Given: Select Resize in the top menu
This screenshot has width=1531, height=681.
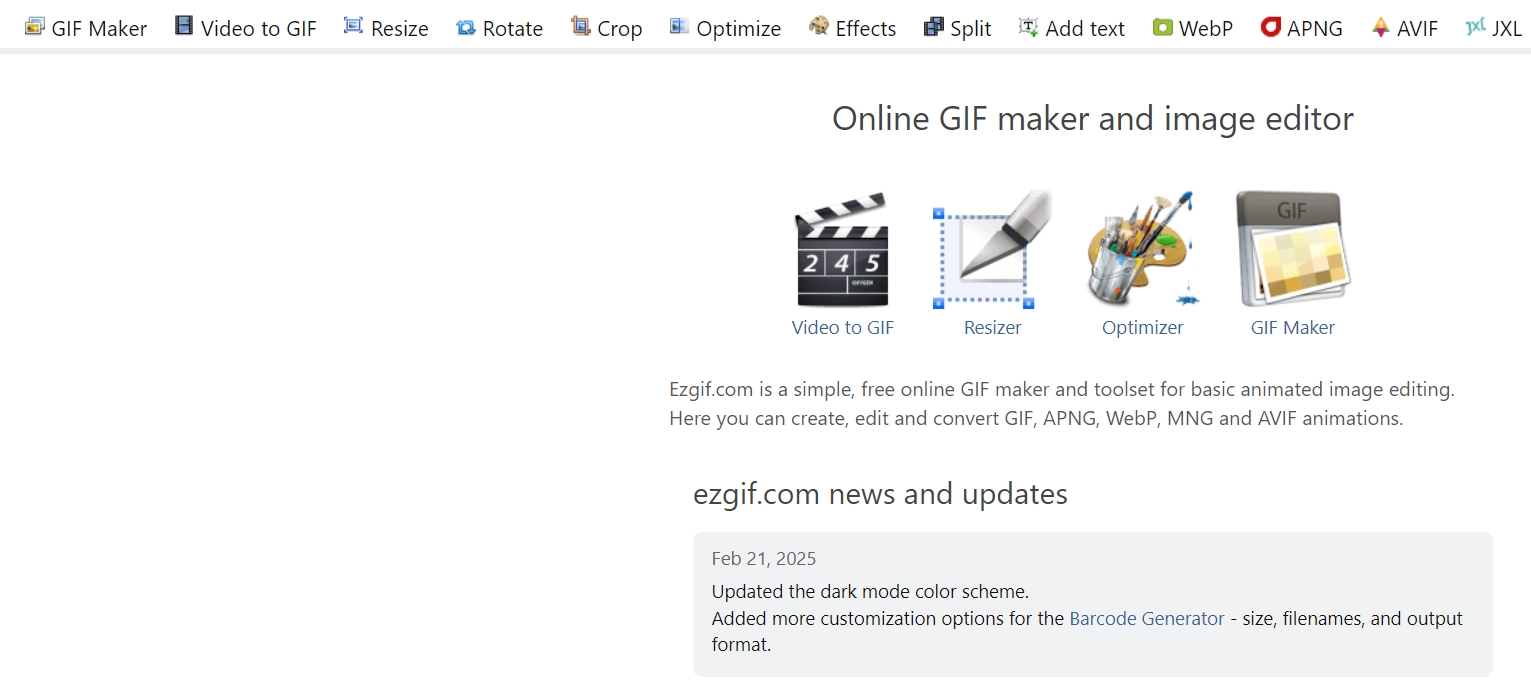Looking at the screenshot, I should click(400, 29).
